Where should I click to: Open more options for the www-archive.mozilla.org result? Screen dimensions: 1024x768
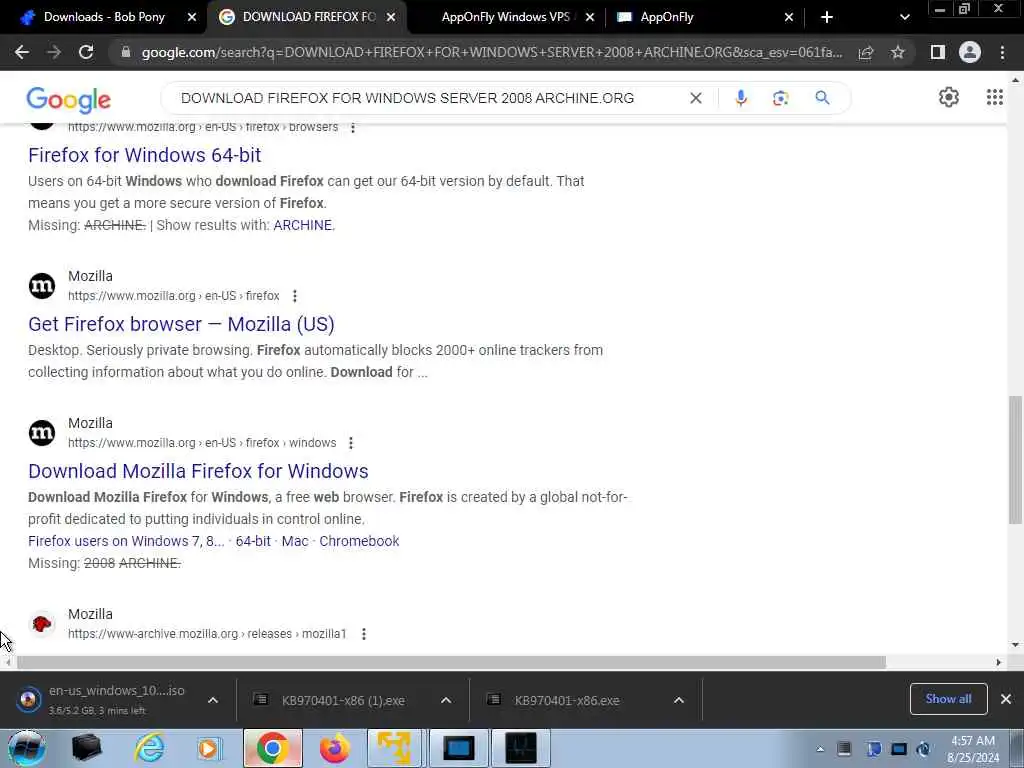coord(364,634)
